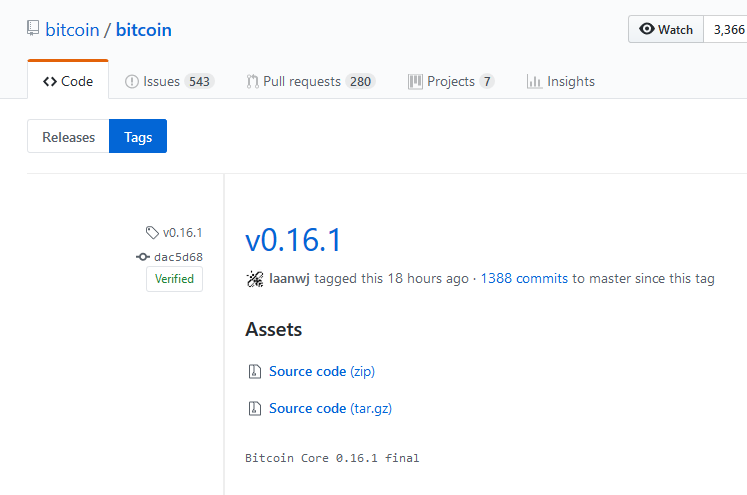Click the Insights graph icon
The width and height of the screenshot is (747, 495).
click(x=534, y=82)
